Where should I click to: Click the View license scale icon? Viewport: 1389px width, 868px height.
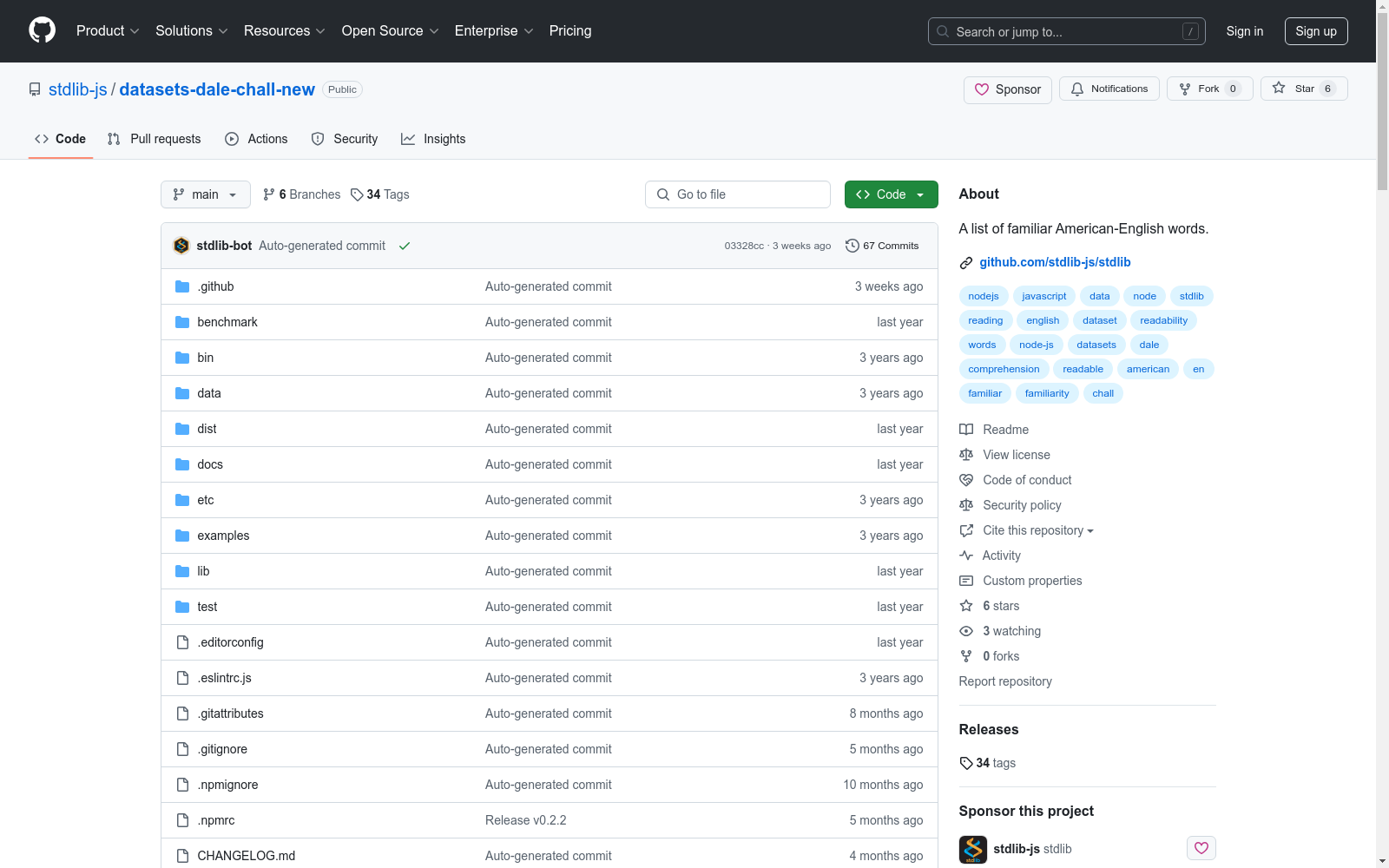pos(966,455)
